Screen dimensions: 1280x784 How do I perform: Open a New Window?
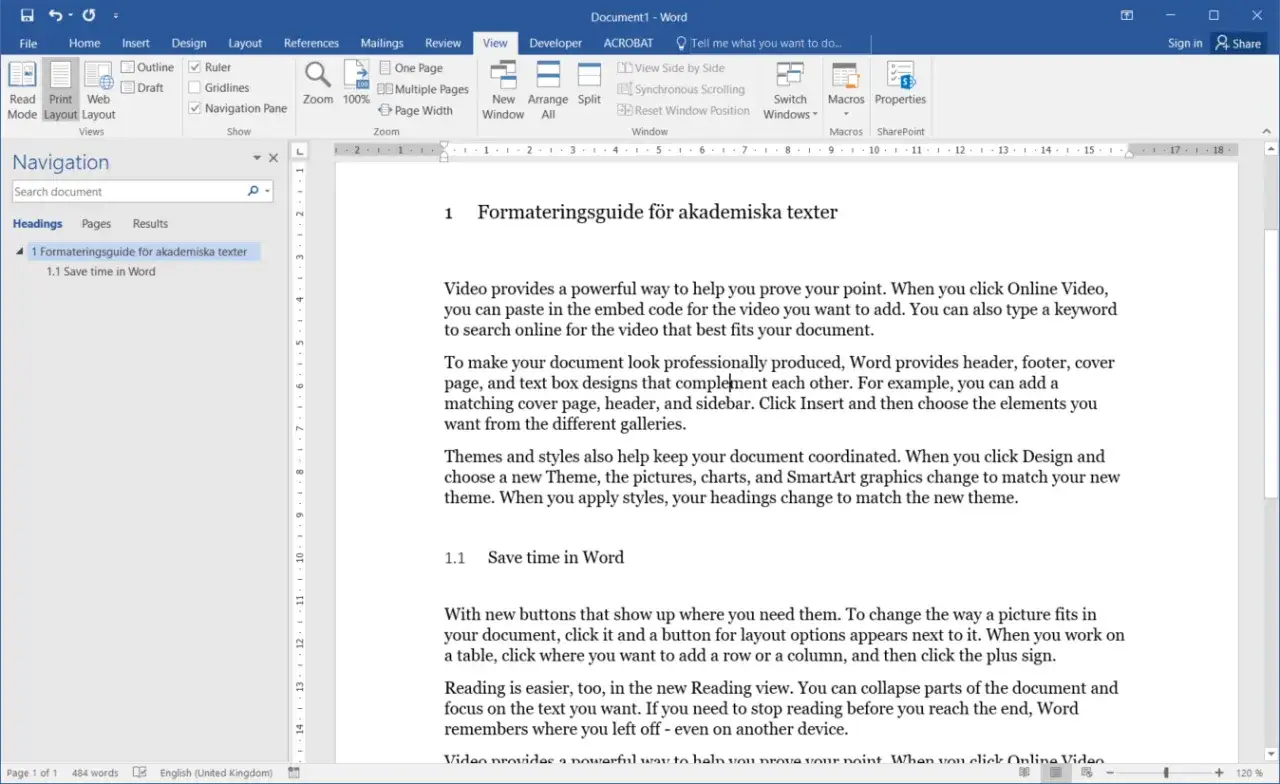click(503, 90)
